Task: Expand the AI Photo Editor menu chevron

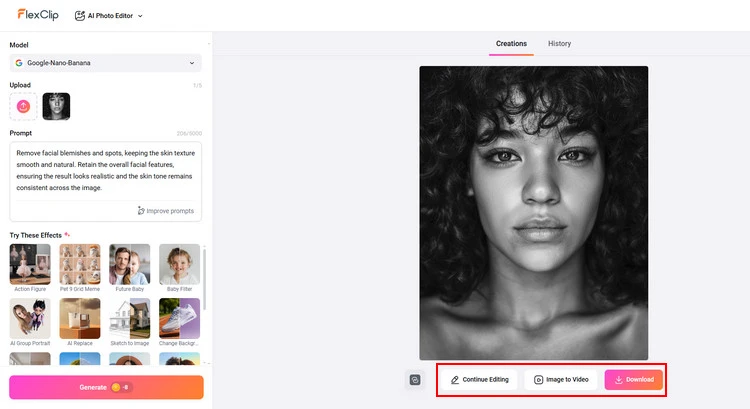Action: coord(140,16)
